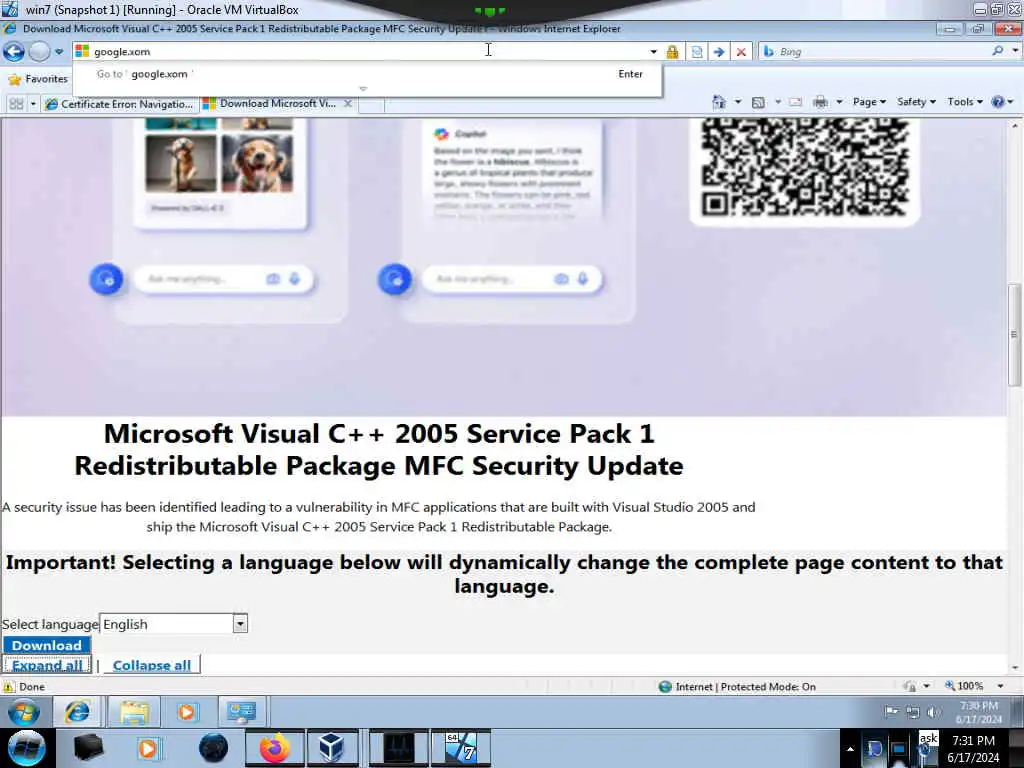
Task: Open the recent pages dropdown beside Forward
Action: (x=59, y=51)
